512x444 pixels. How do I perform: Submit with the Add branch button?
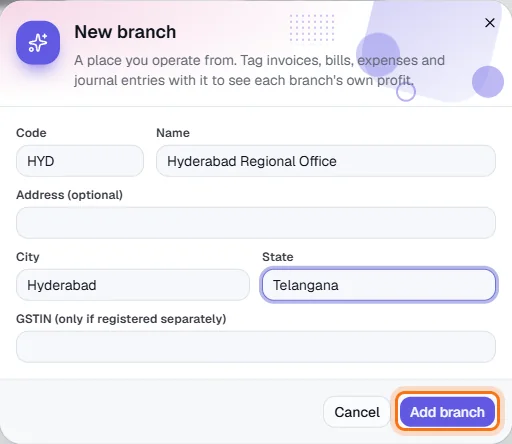tap(447, 412)
